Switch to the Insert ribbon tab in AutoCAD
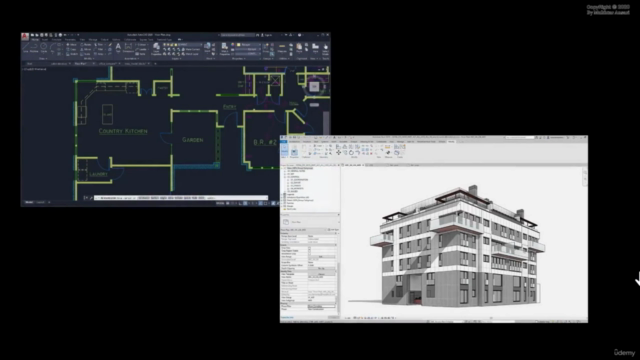640x360 pixels. 45,40
